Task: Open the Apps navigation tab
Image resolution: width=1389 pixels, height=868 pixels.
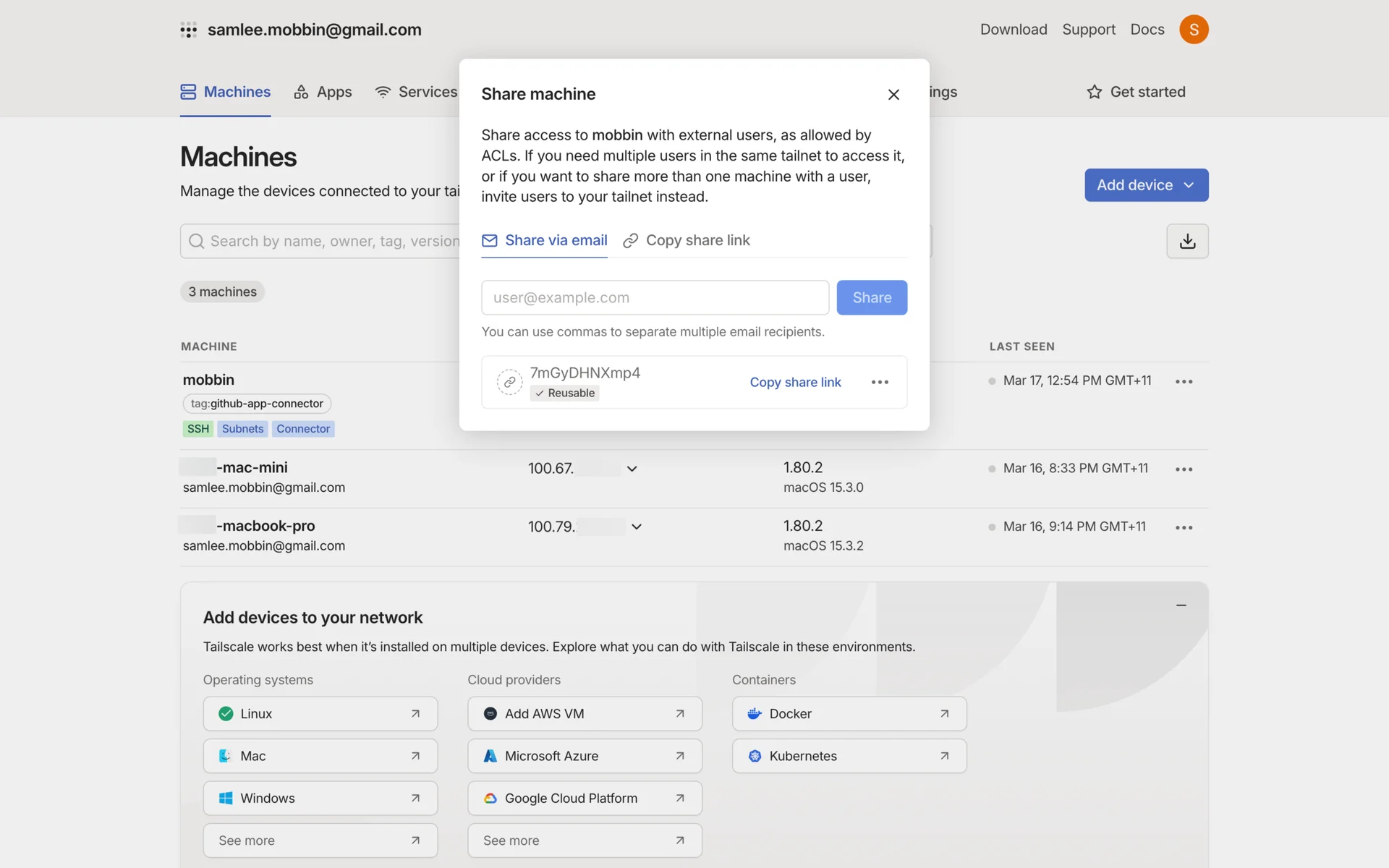Action: (323, 92)
